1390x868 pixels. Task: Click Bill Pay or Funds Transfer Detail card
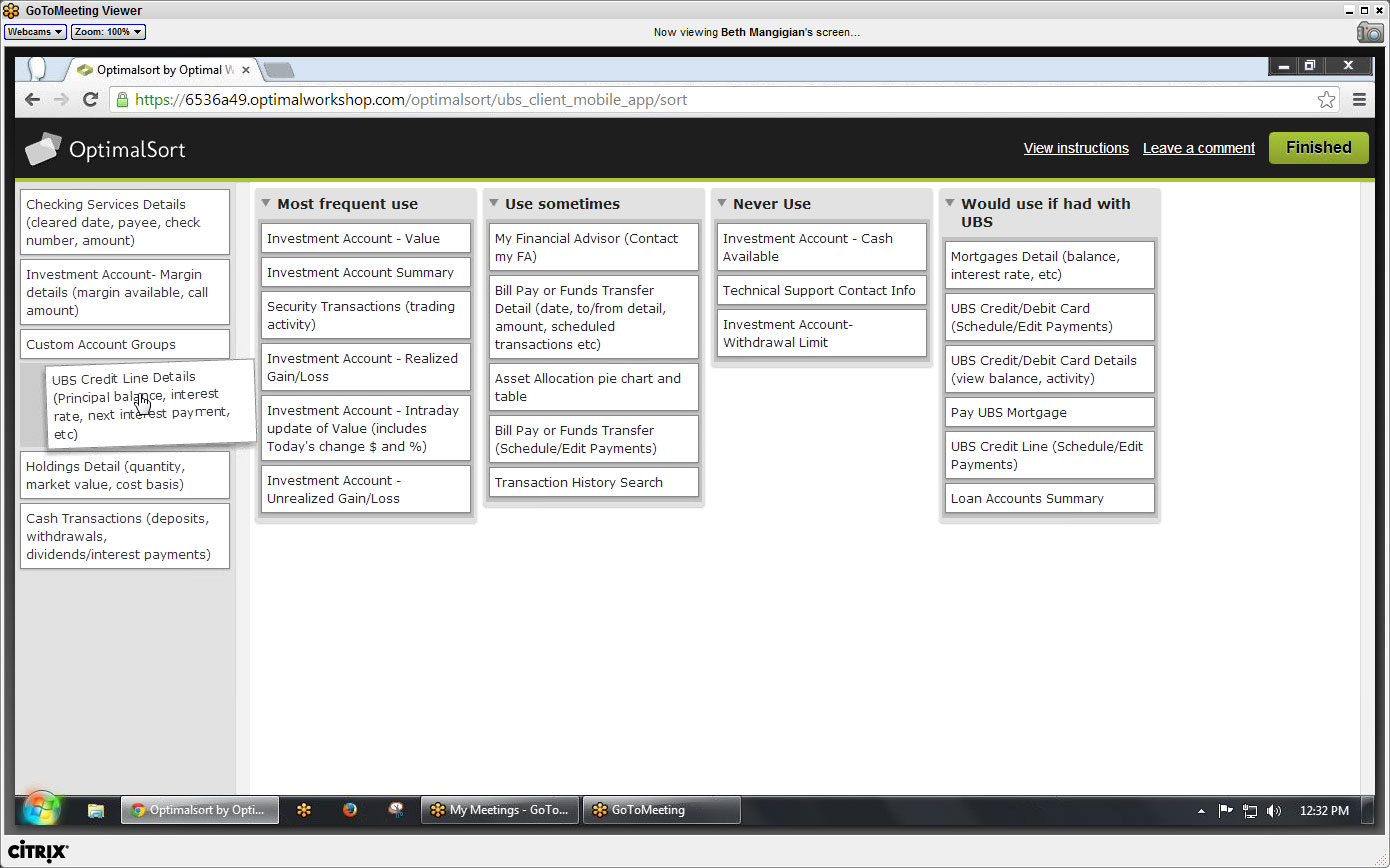(594, 317)
